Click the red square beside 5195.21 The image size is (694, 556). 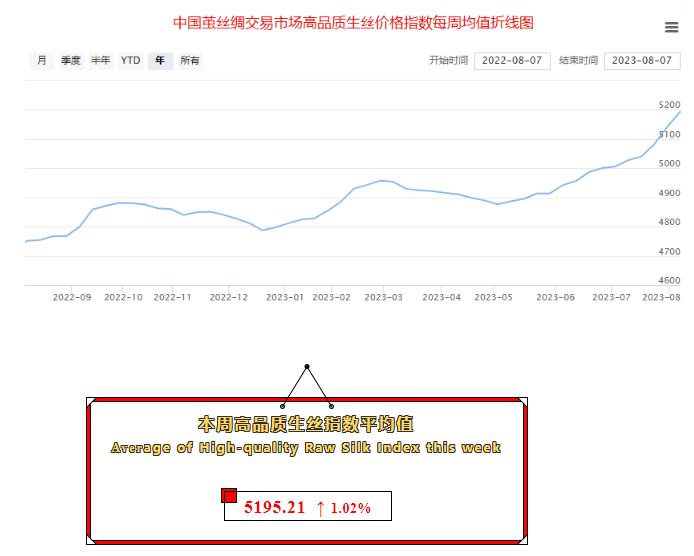point(229,496)
